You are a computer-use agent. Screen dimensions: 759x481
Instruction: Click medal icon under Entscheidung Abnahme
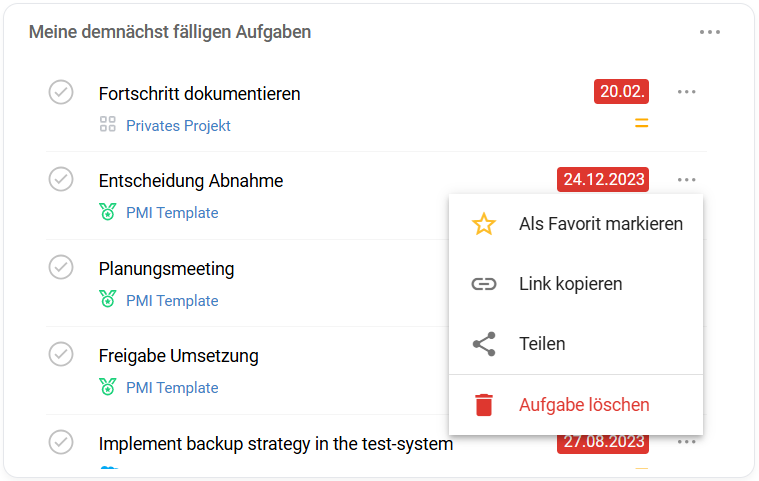[108, 212]
